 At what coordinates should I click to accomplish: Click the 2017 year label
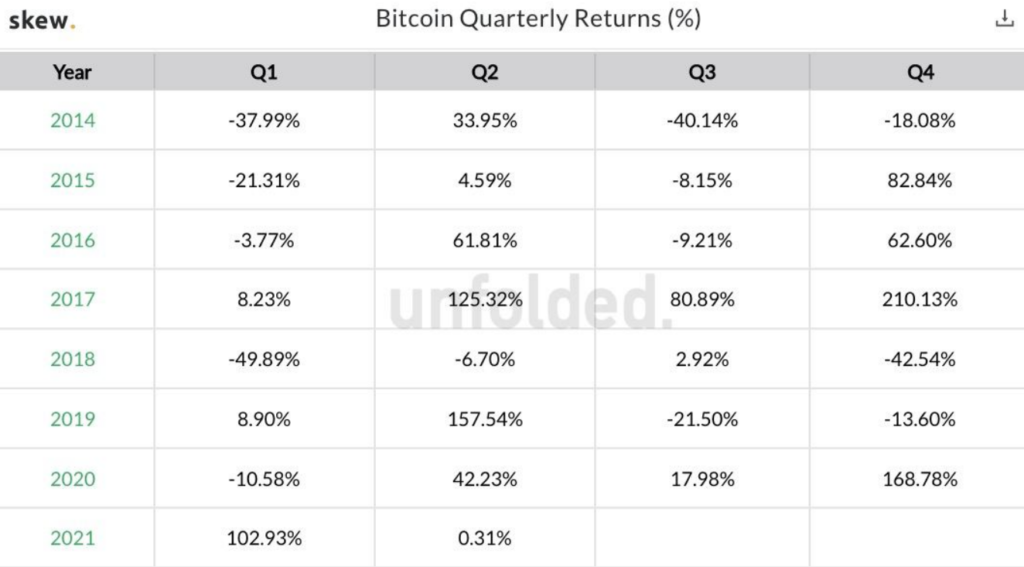[x=73, y=299]
